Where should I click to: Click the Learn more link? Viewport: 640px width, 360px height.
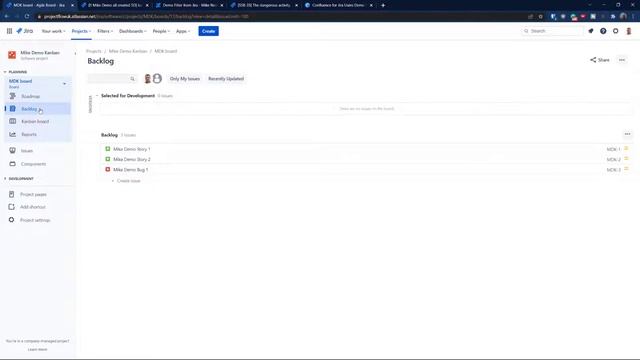(x=38, y=349)
